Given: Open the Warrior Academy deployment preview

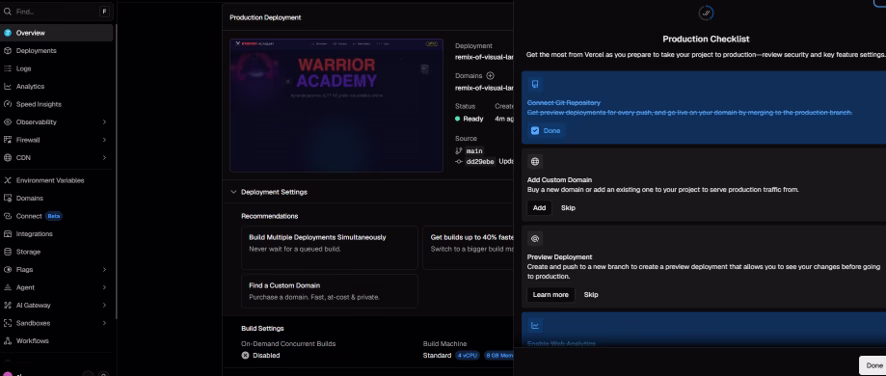Looking at the screenshot, I should pos(336,105).
